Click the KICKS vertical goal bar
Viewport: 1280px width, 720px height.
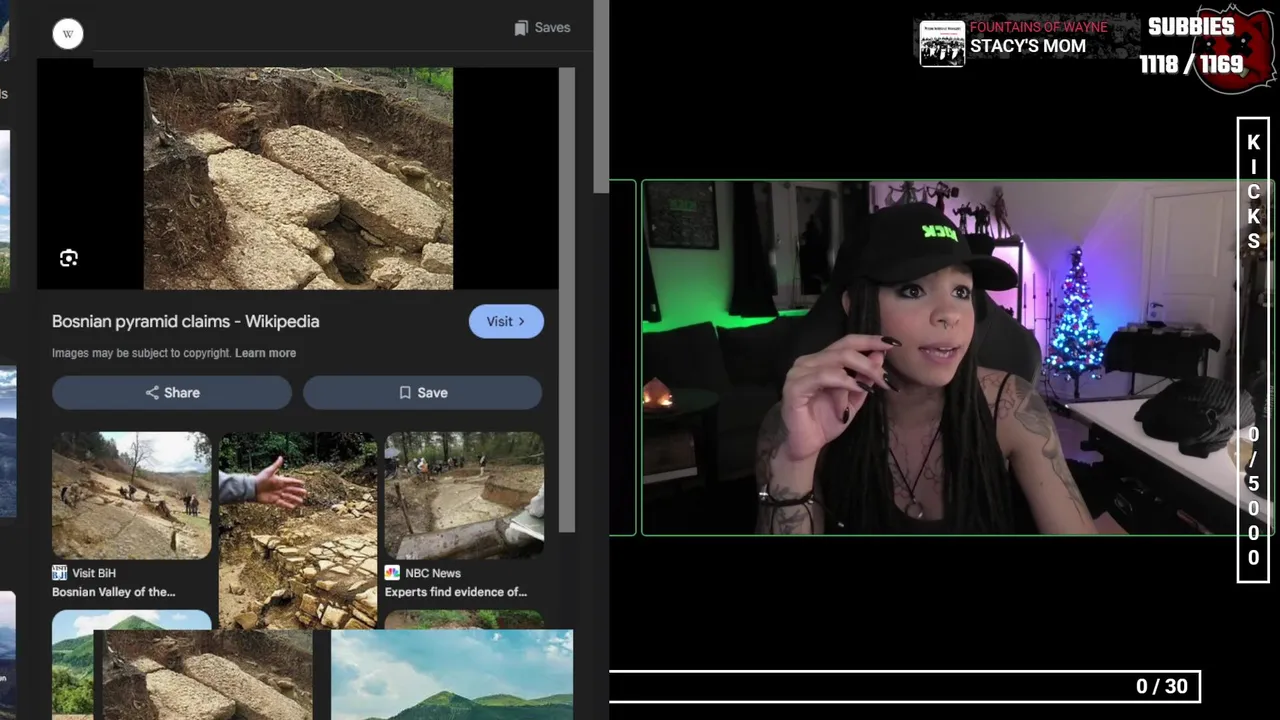(1253, 350)
